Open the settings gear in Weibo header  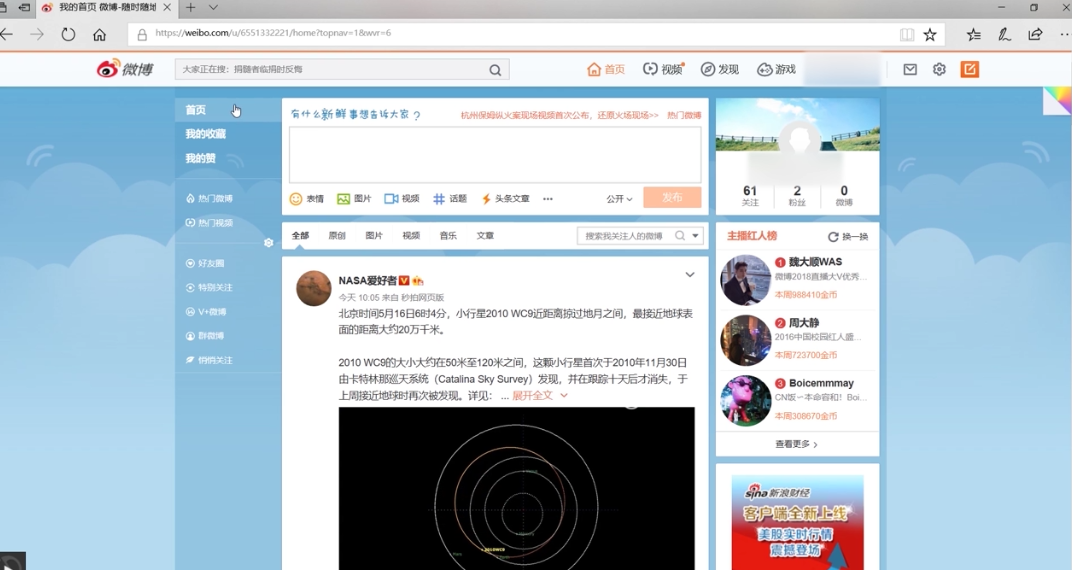[x=939, y=69]
